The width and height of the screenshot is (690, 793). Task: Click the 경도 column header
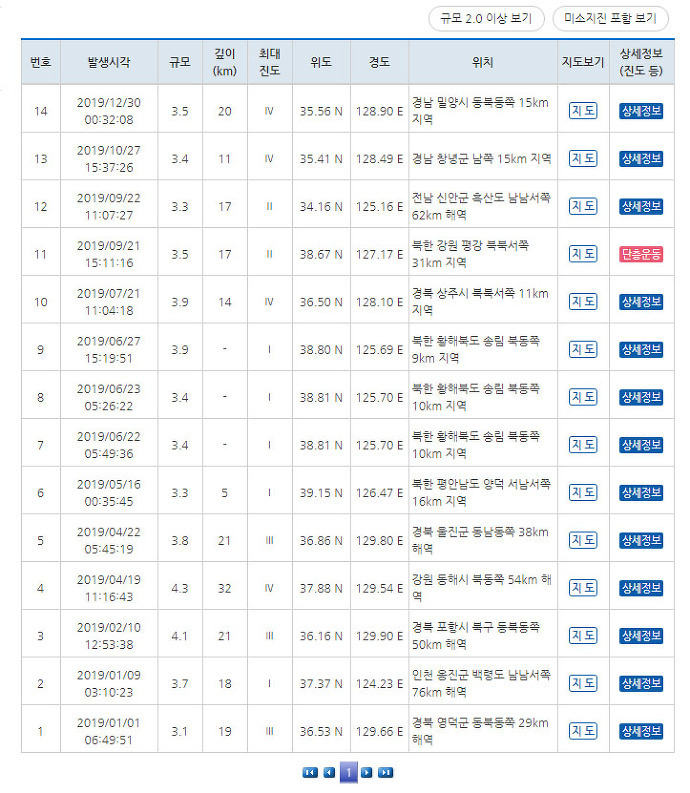[x=379, y=62]
